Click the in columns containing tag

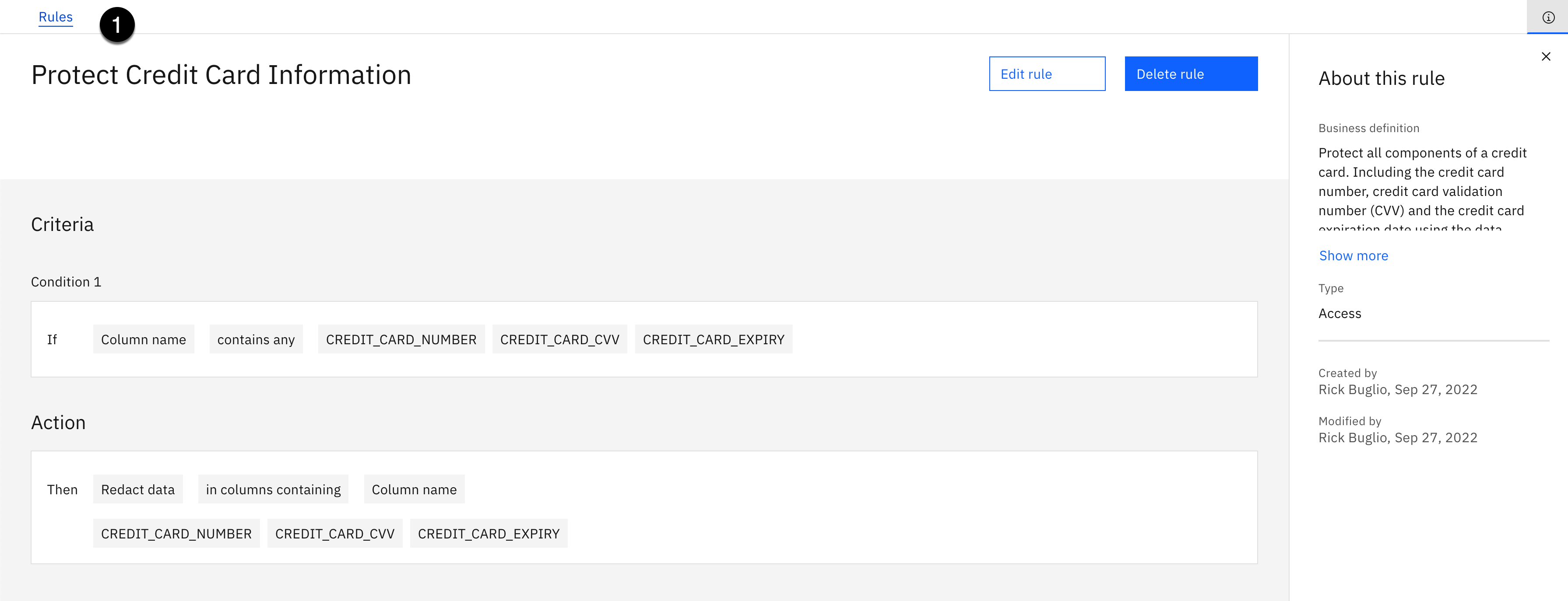[x=273, y=490]
